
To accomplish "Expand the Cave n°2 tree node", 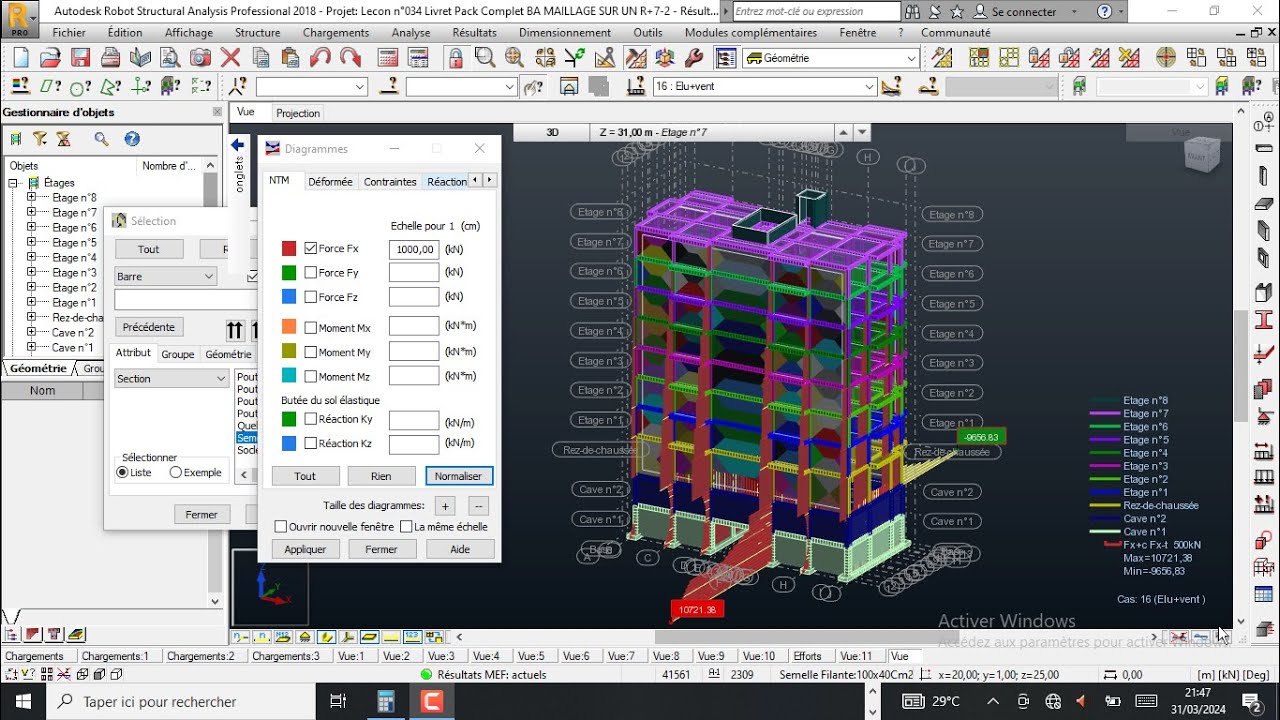I will [x=31, y=332].
